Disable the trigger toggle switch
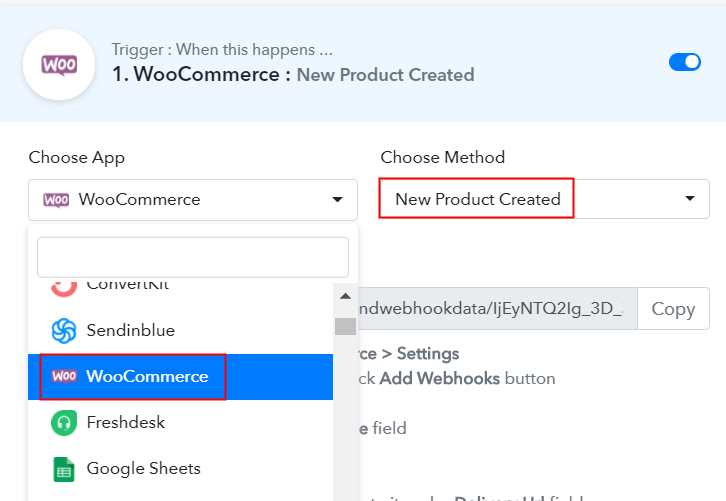This screenshot has width=726, height=501. 685,62
